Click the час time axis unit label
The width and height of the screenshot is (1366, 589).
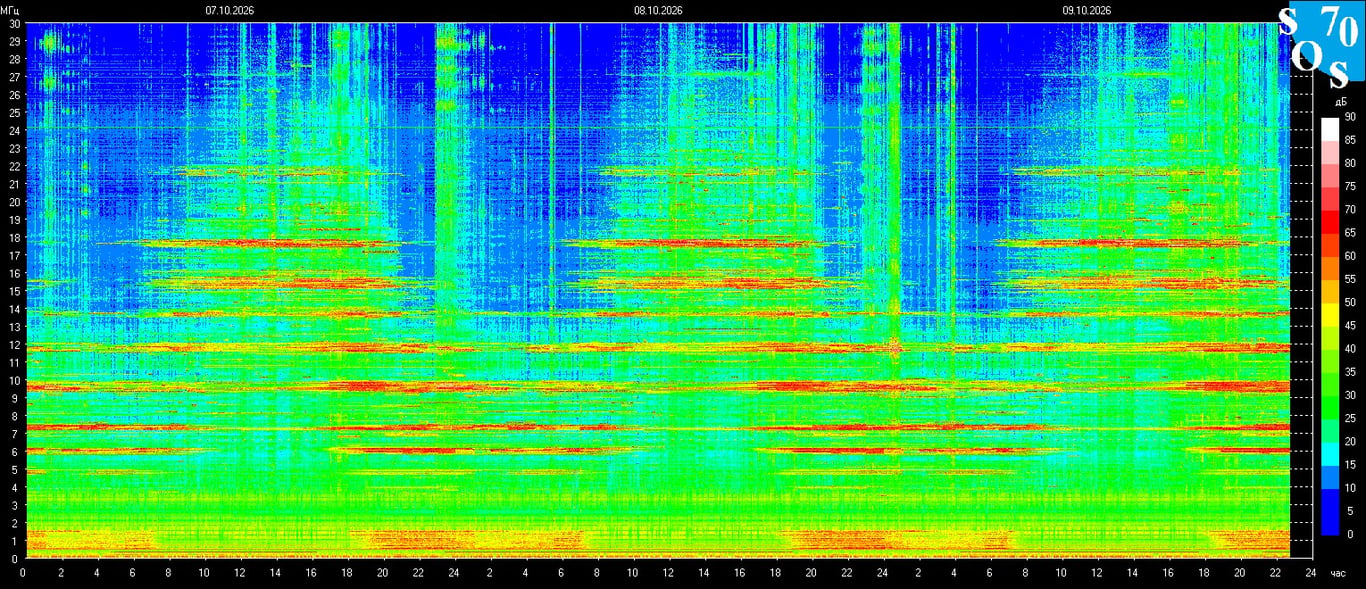coord(1339,574)
